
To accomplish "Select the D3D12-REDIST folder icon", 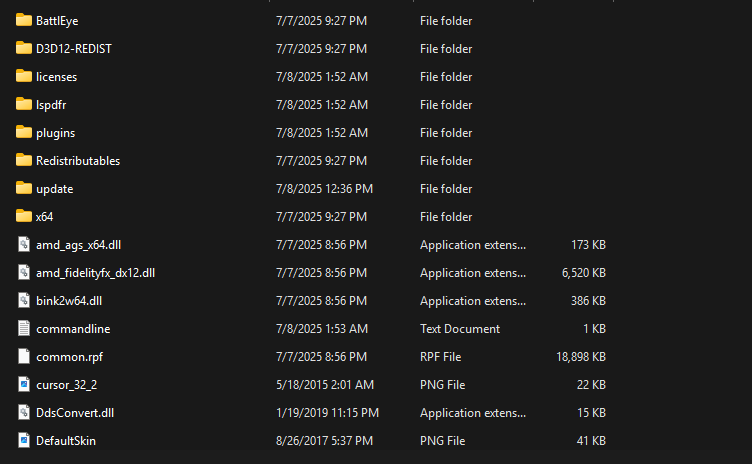I will [25, 48].
